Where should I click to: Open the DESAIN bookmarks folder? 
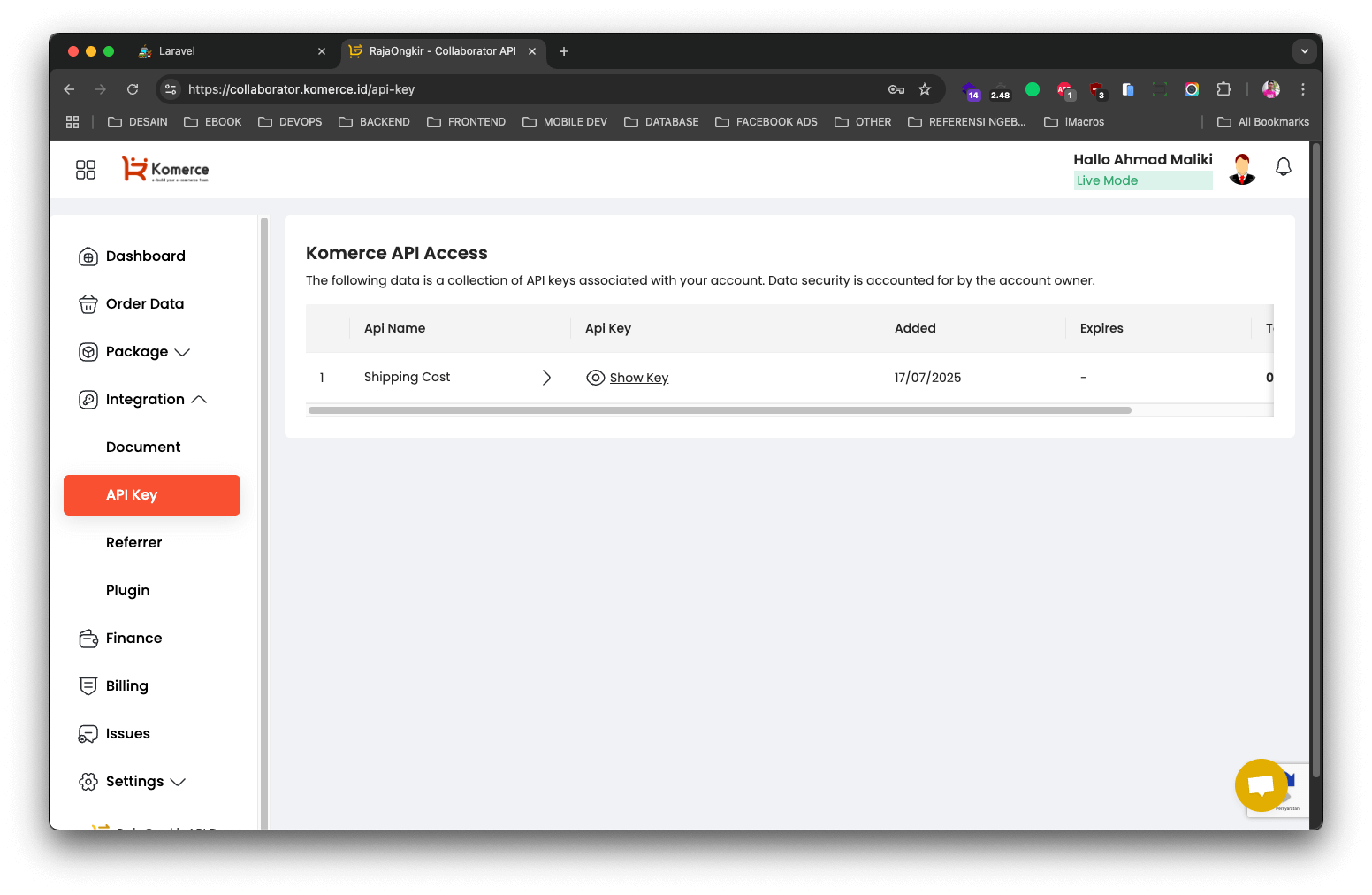pyautogui.click(x=138, y=122)
